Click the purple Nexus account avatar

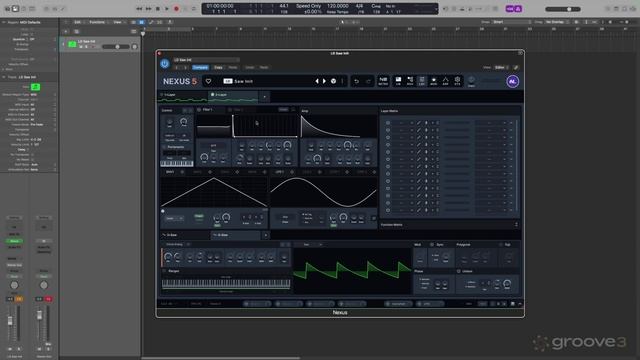click(x=513, y=81)
